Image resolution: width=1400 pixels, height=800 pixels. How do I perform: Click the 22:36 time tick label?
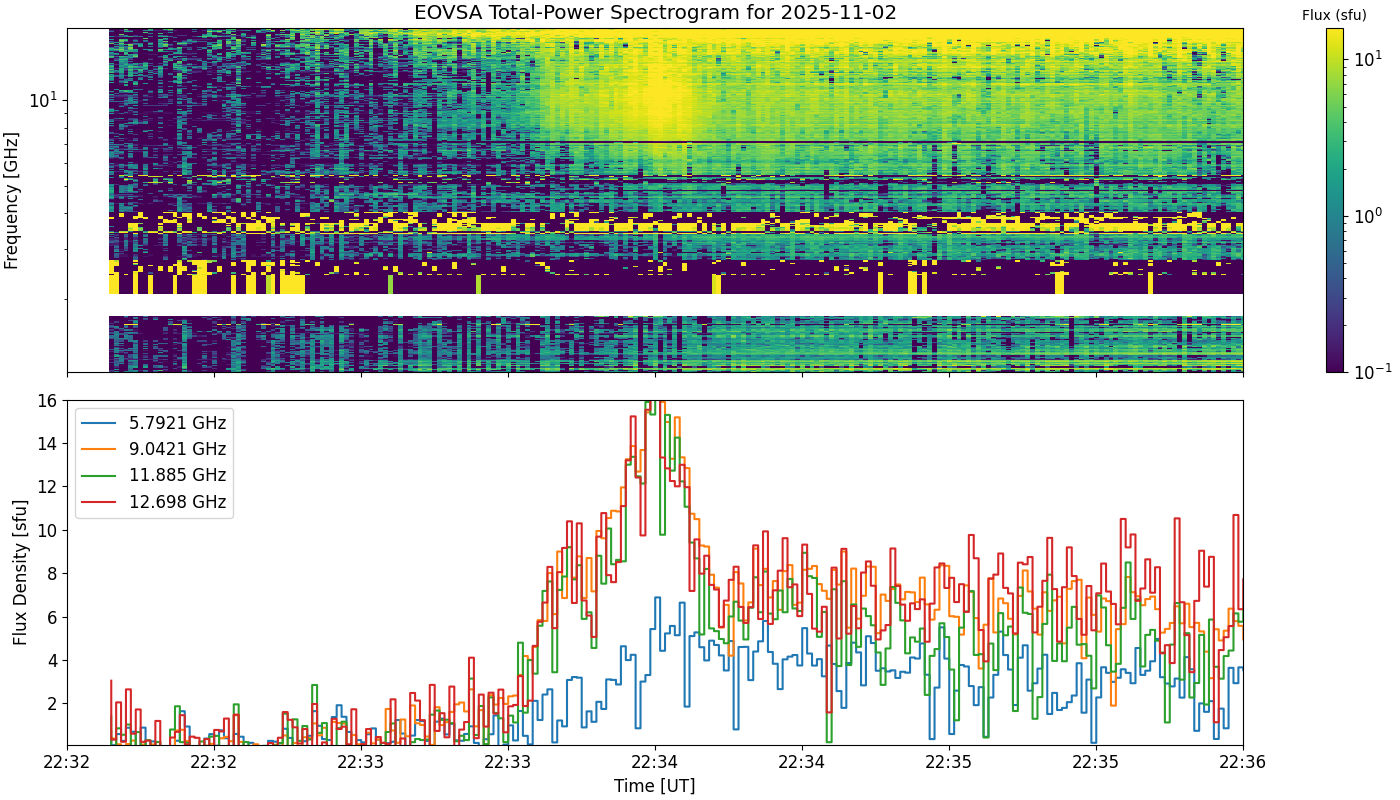coord(1243,761)
